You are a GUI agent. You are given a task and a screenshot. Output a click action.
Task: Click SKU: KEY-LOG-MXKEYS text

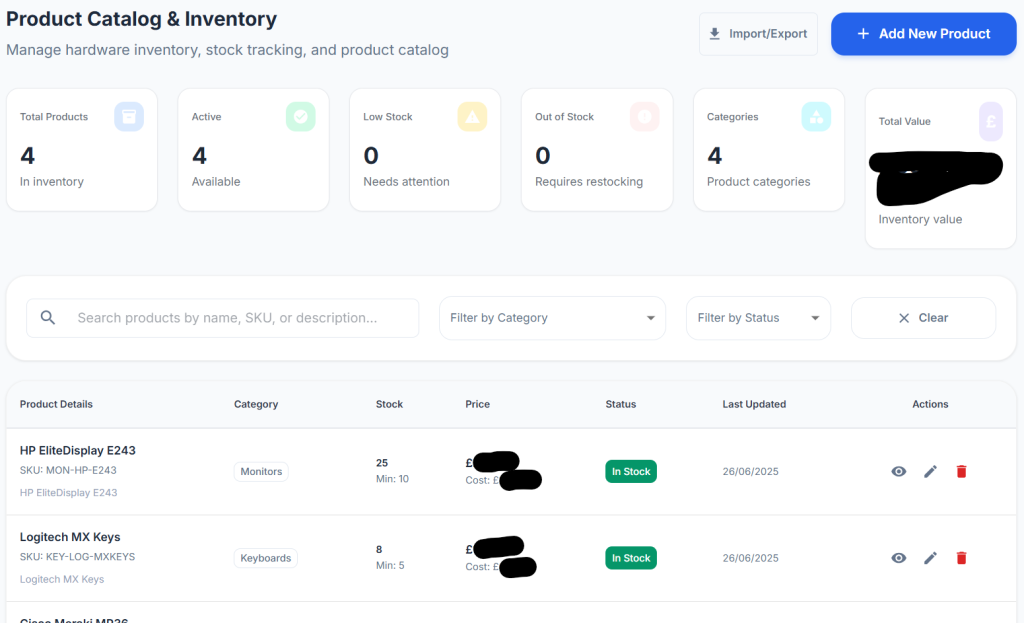(77, 557)
